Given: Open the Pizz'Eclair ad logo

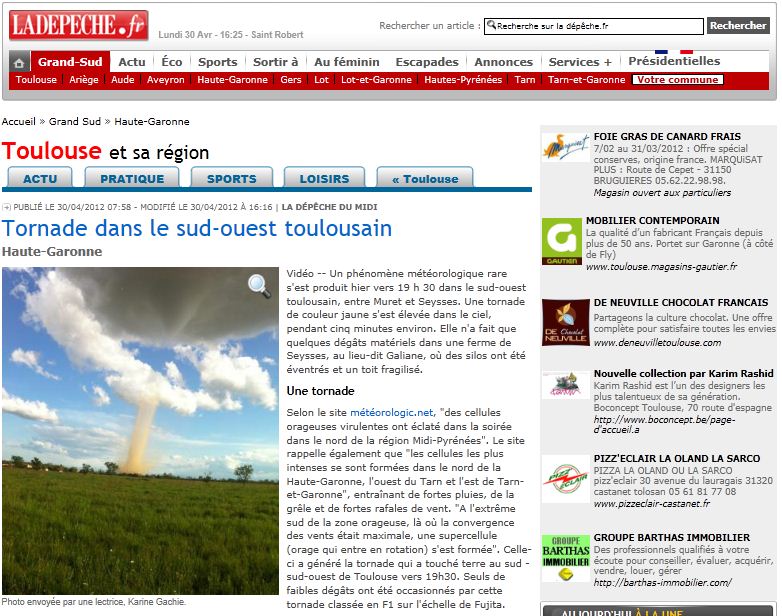Looking at the screenshot, I should tap(565, 481).
